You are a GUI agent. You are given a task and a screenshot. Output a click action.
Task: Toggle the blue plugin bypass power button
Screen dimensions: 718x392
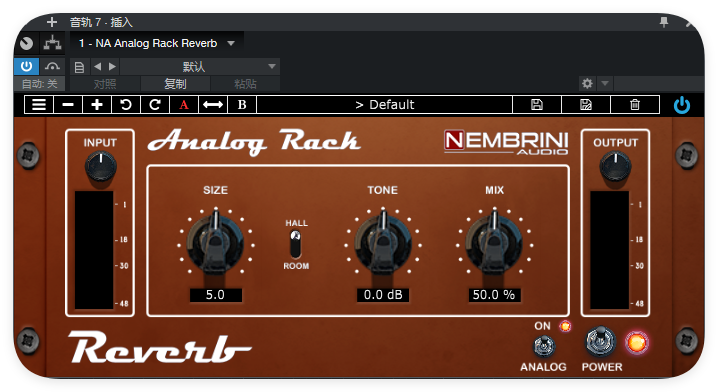coord(26,66)
